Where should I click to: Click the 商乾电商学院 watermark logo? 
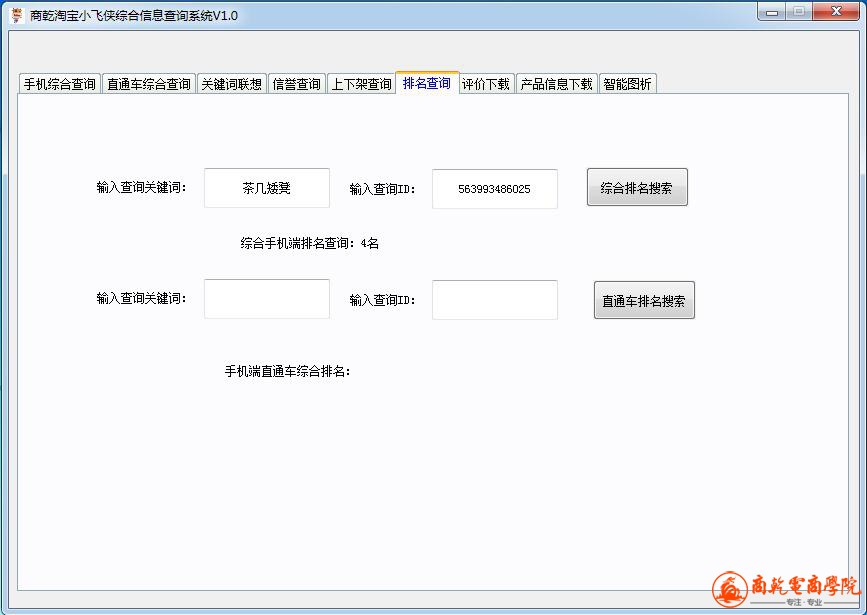click(784, 589)
